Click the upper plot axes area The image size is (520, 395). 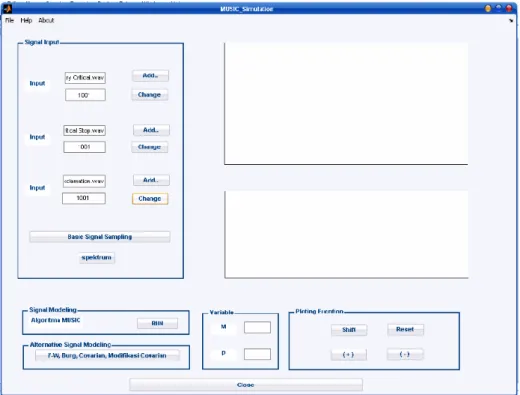point(346,103)
